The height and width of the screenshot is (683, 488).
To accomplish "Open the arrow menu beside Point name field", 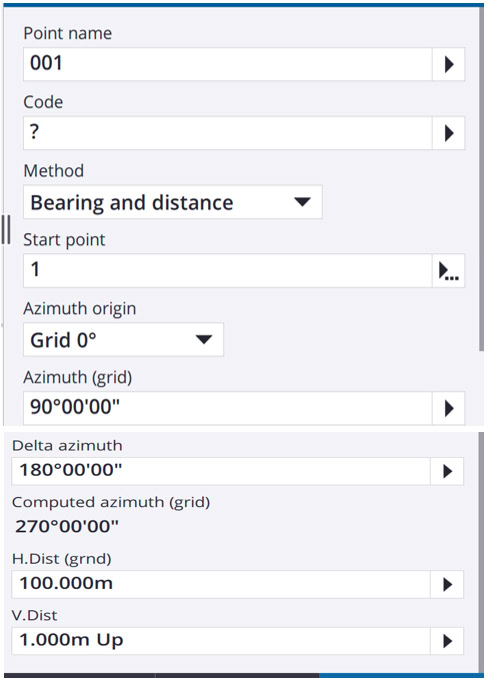I will tap(448, 64).
